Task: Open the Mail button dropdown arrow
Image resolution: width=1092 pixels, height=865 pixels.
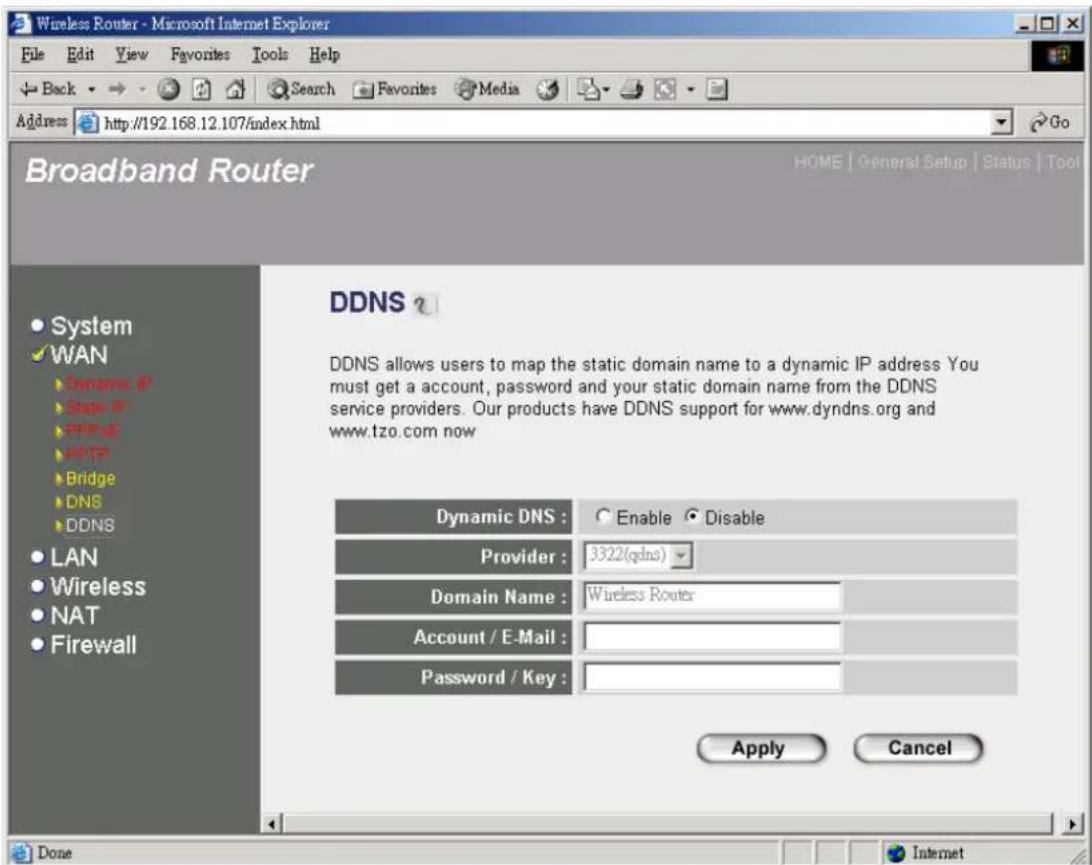Action: 605,89
